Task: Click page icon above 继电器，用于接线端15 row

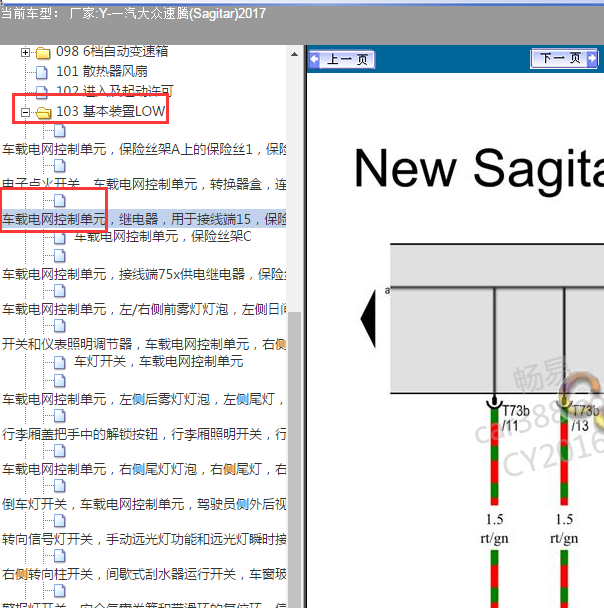Action: point(60,201)
